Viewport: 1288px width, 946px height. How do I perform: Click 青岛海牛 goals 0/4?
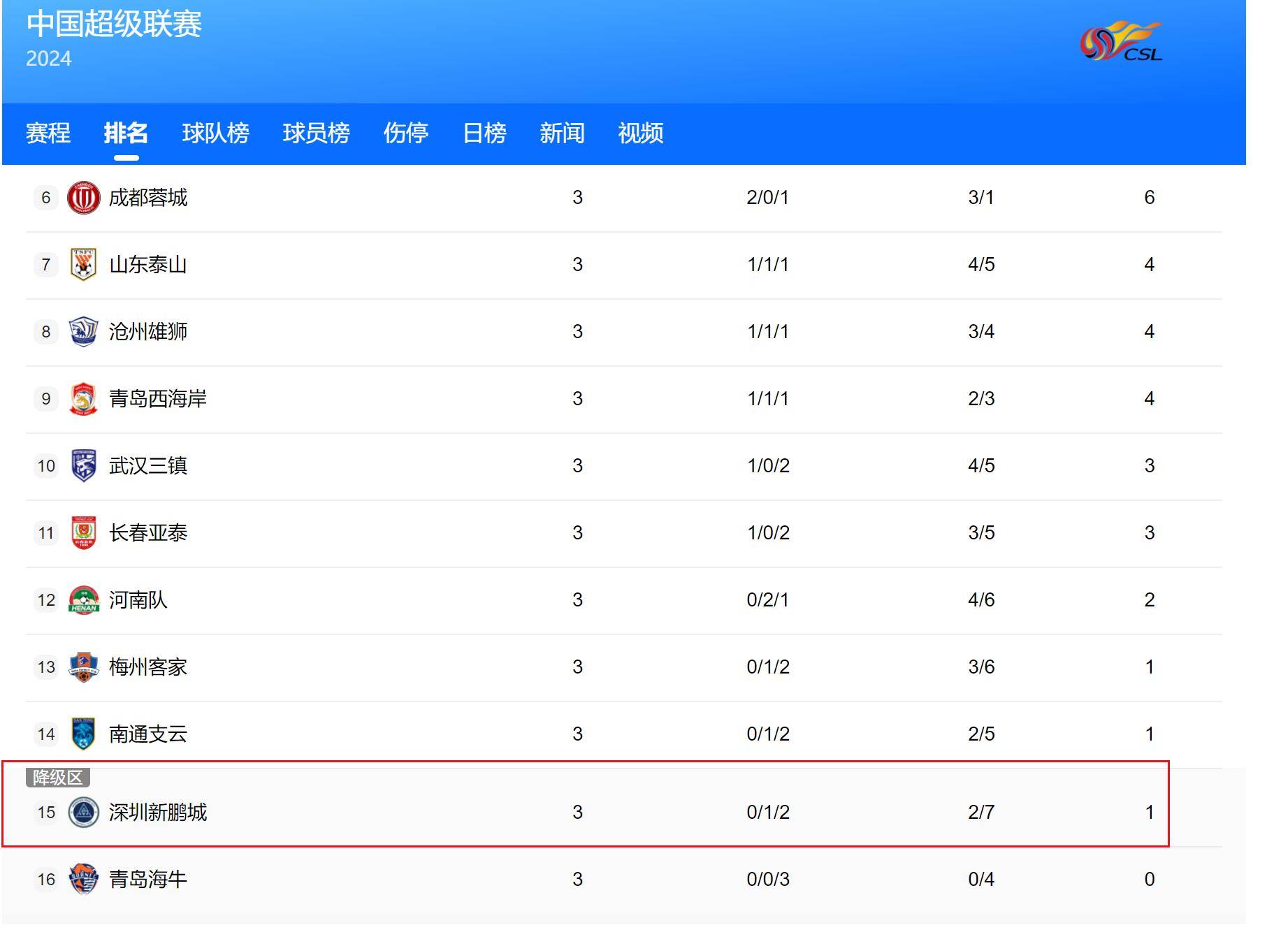(x=981, y=880)
